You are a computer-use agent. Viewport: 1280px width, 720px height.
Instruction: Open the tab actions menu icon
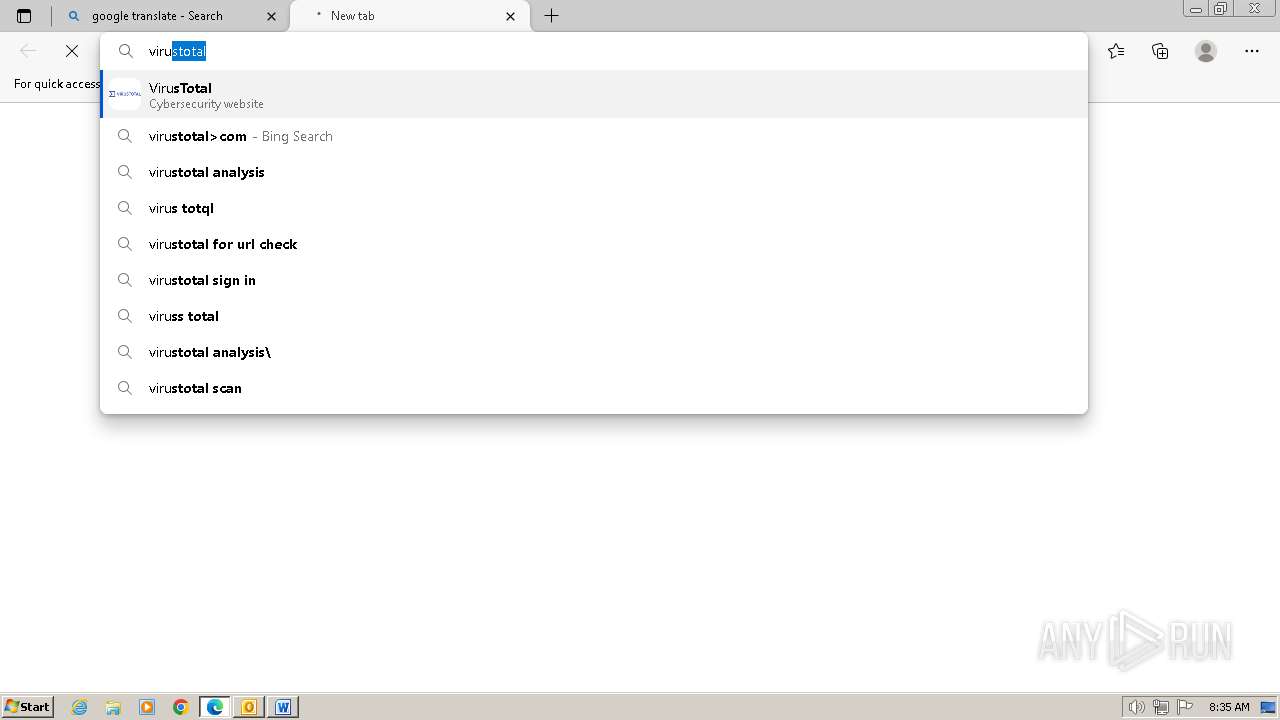tap(24, 16)
